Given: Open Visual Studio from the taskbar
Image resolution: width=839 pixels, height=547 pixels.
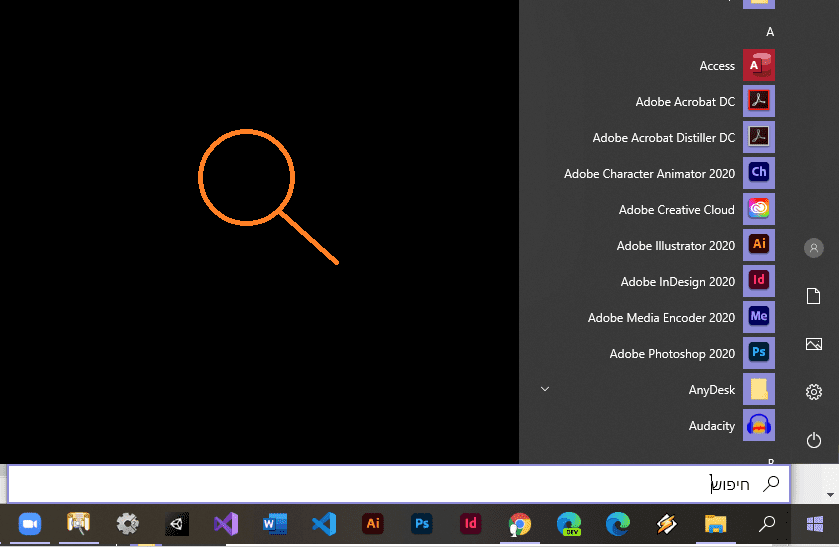Looking at the screenshot, I should (226, 524).
